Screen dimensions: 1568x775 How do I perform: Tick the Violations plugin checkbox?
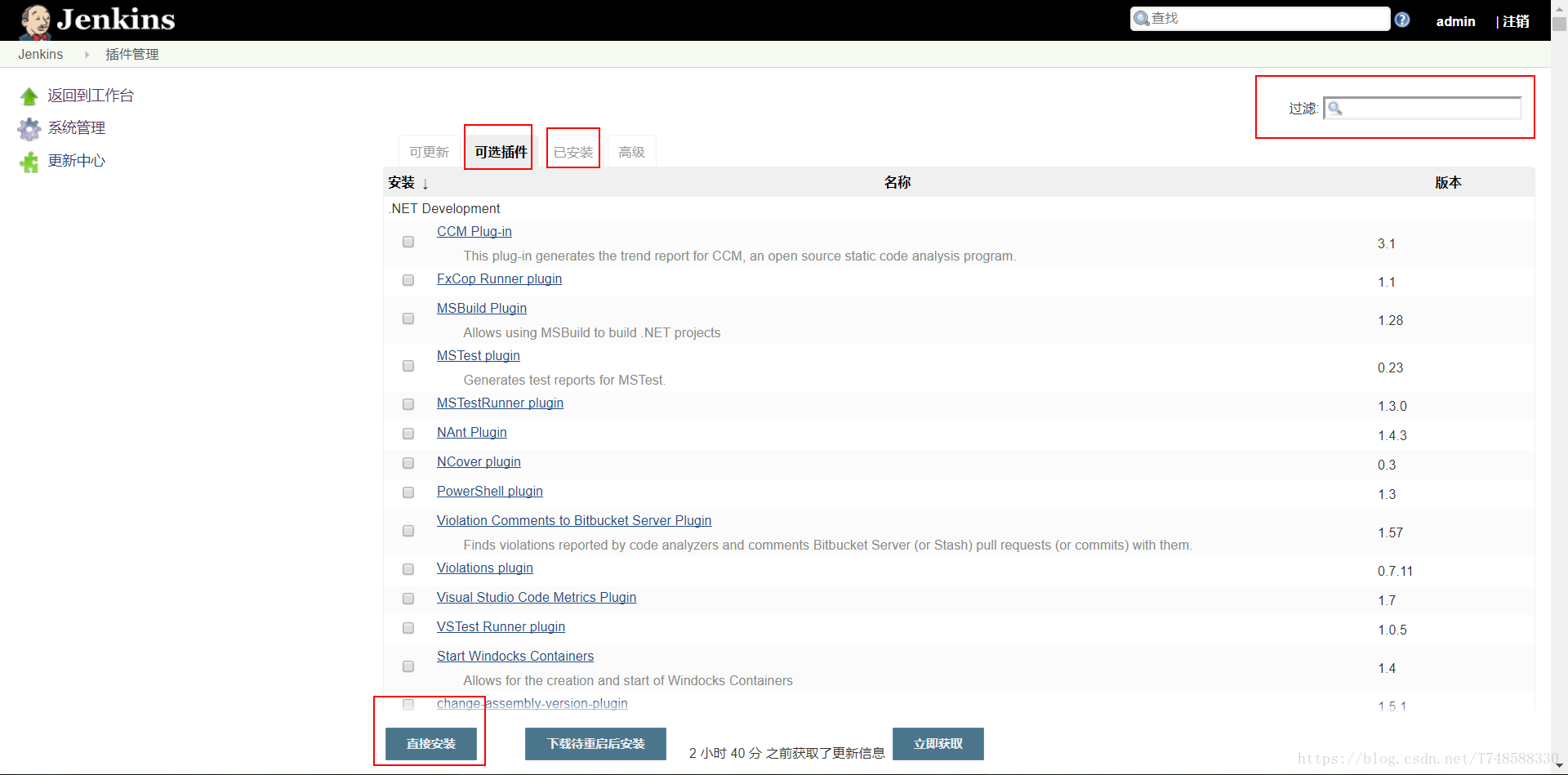[x=408, y=569]
